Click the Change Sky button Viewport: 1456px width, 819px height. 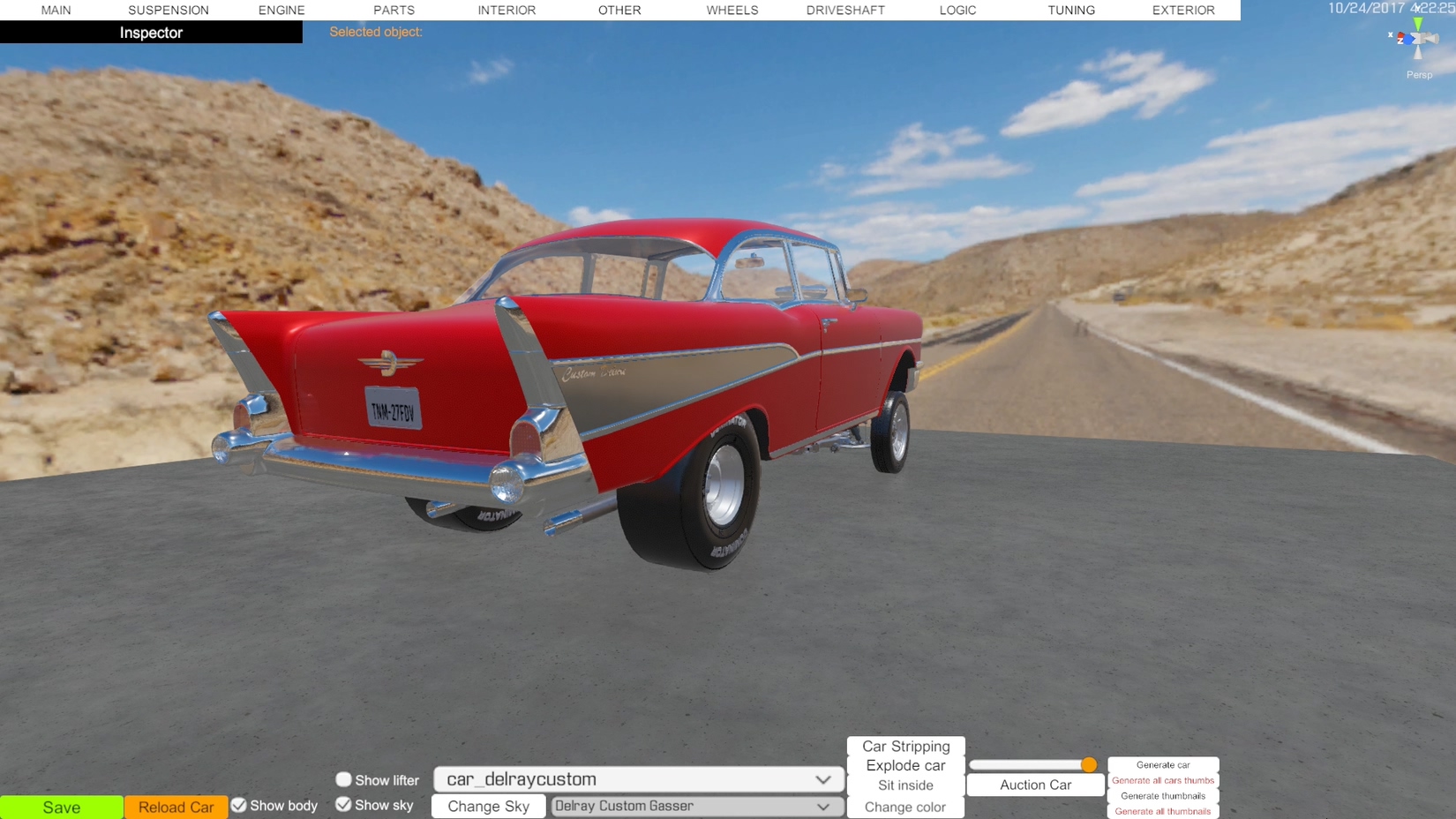point(488,806)
